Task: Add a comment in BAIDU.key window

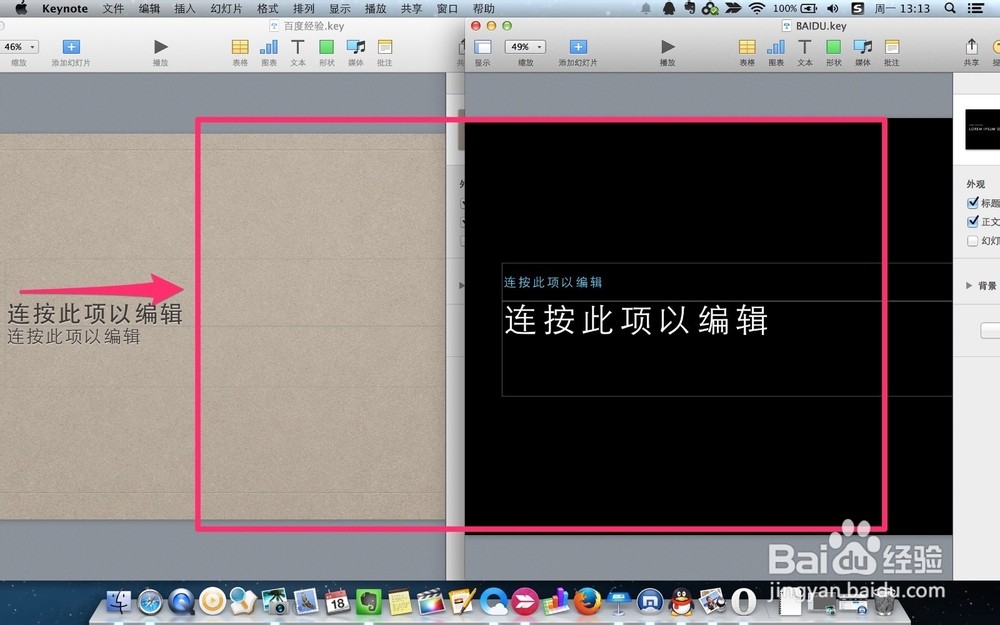Action: [892, 47]
